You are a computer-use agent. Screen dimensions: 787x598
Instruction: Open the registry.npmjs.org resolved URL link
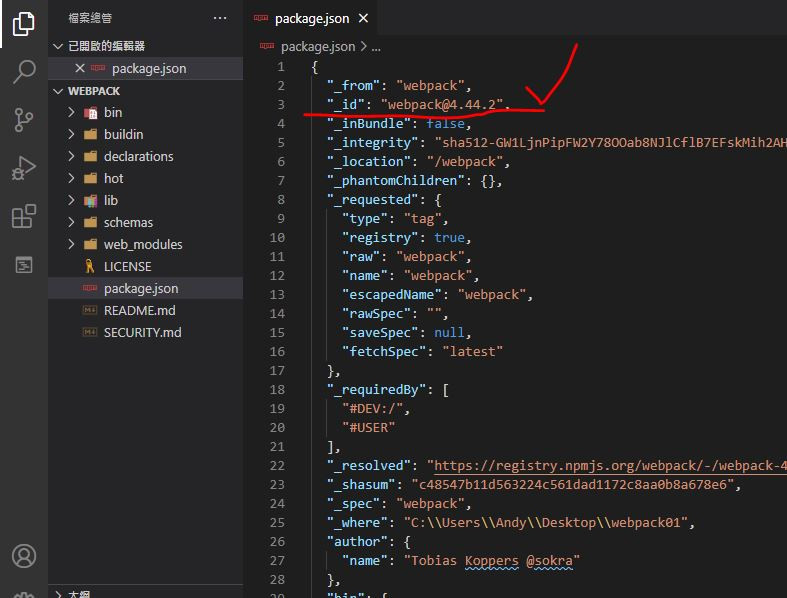coord(610,465)
